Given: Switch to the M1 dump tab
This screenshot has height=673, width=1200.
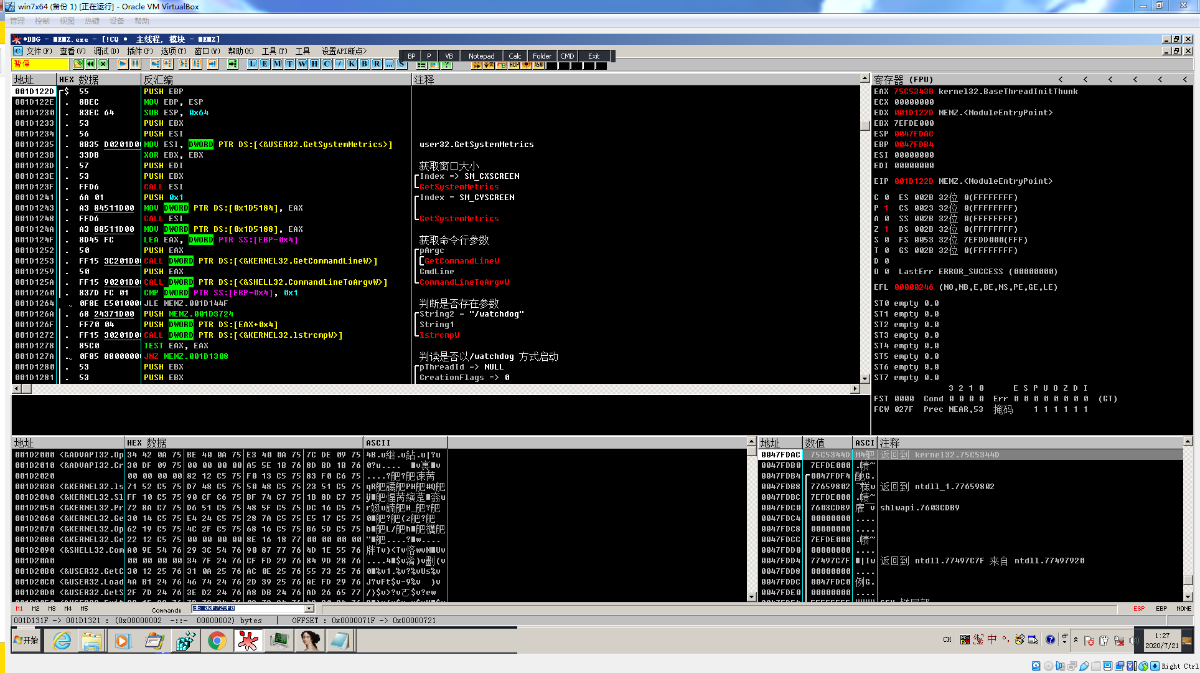Looking at the screenshot, I should coord(18,608).
